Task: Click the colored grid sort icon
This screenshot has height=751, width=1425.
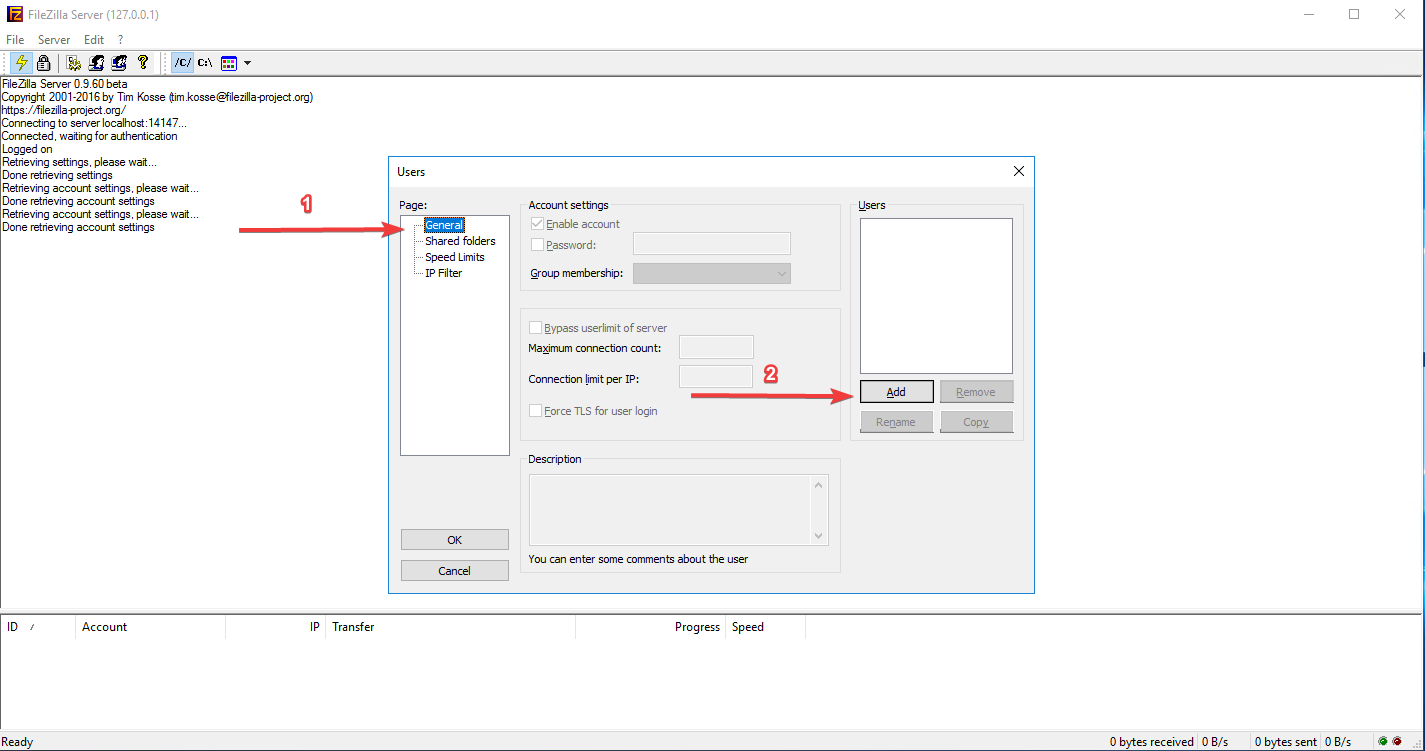Action: (229, 62)
